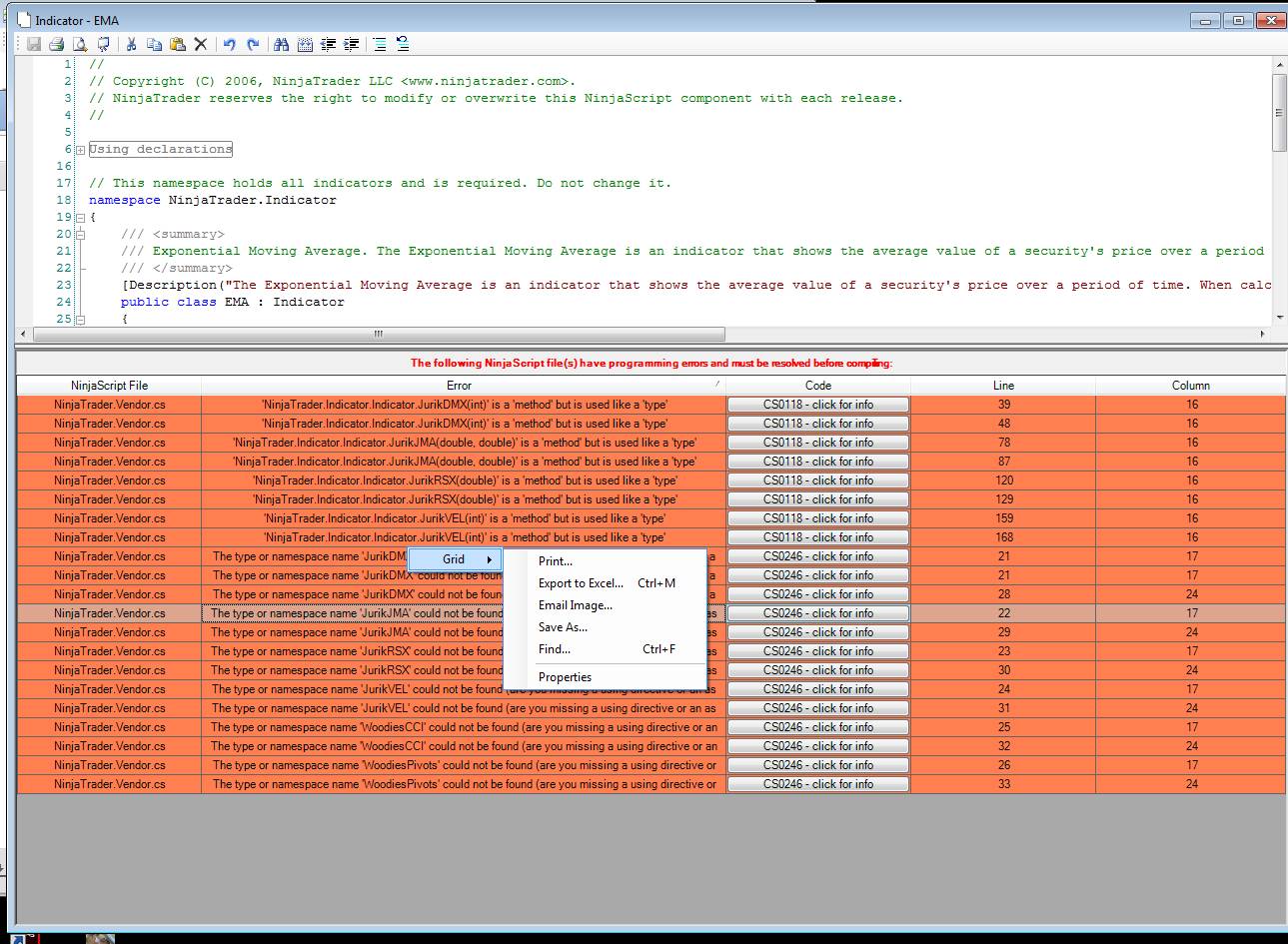1288x944 pixels.
Task: Click the increase indent icon
Action: point(351,44)
